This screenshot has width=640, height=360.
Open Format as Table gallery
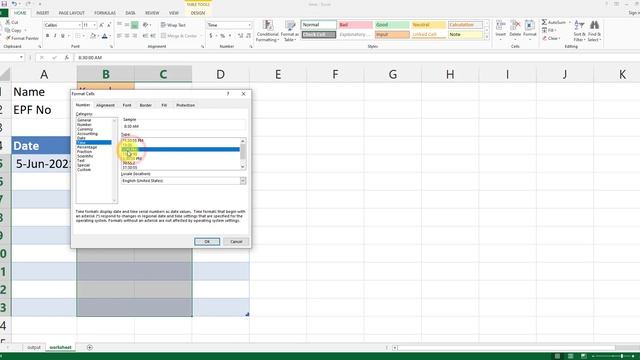pyautogui.click(x=290, y=31)
